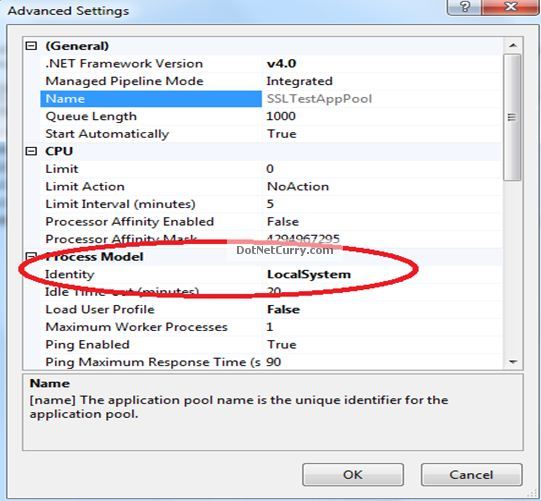The width and height of the screenshot is (541, 501).
Task: Click the Queue Length value 1000
Action: tap(281, 116)
